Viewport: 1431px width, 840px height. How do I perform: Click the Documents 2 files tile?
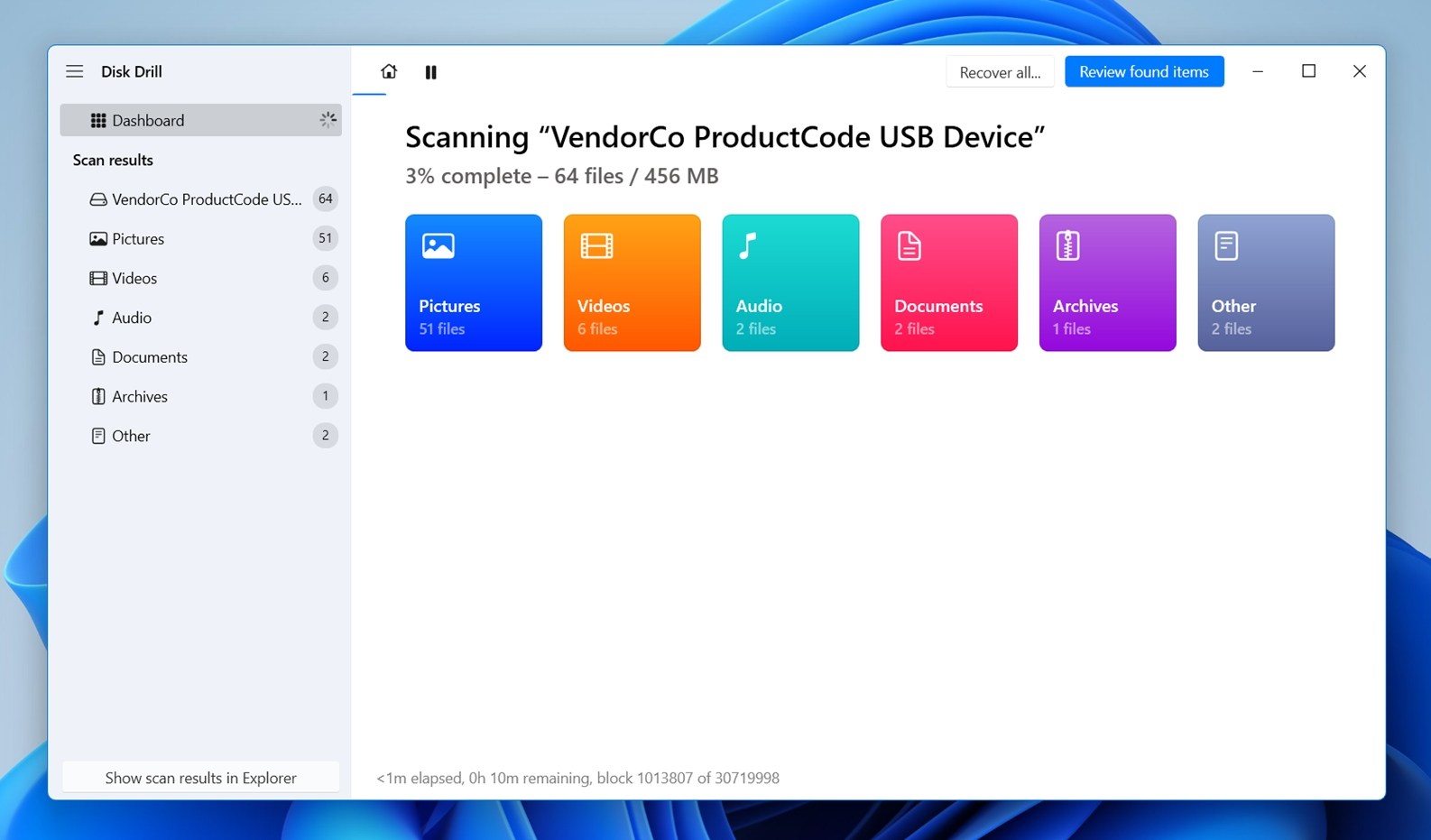949,282
